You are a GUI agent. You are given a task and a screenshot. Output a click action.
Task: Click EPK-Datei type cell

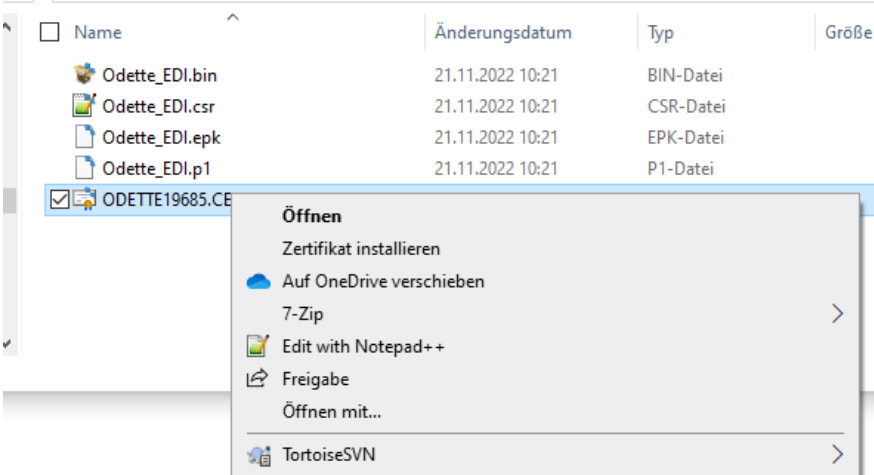pyautogui.click(x=686, y=138)
